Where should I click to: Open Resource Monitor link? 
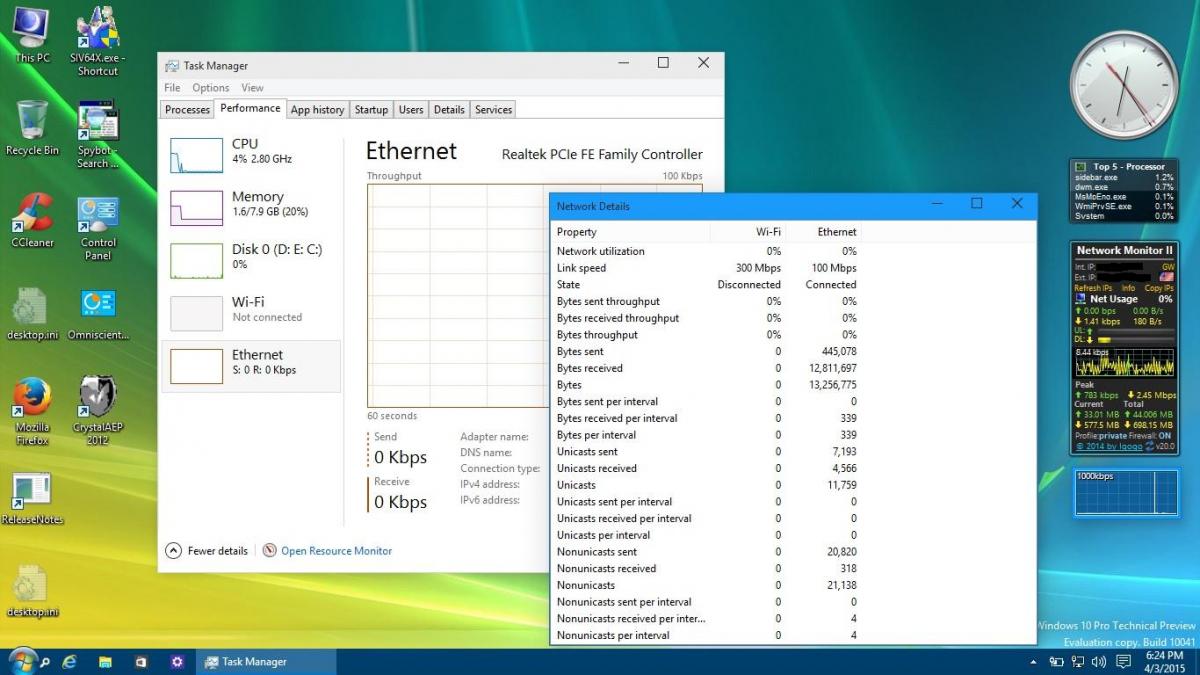pos(336,551)
